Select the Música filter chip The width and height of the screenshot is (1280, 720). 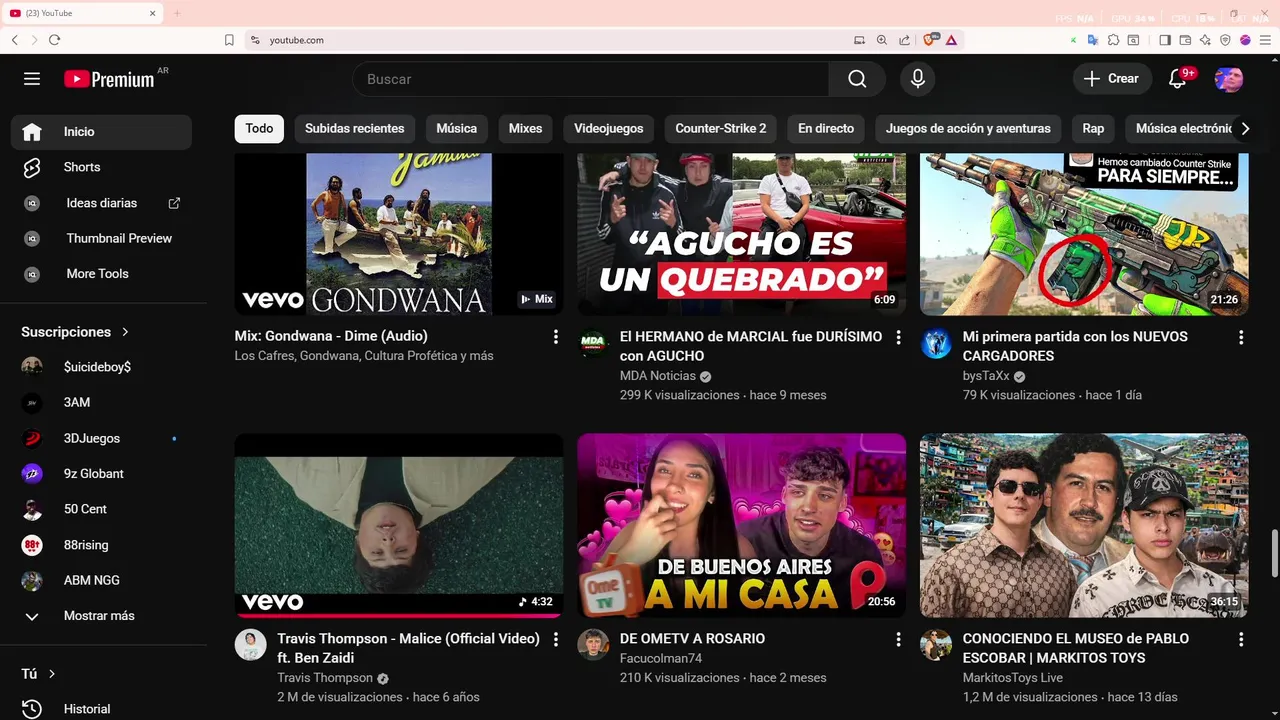tap(457, 129)
